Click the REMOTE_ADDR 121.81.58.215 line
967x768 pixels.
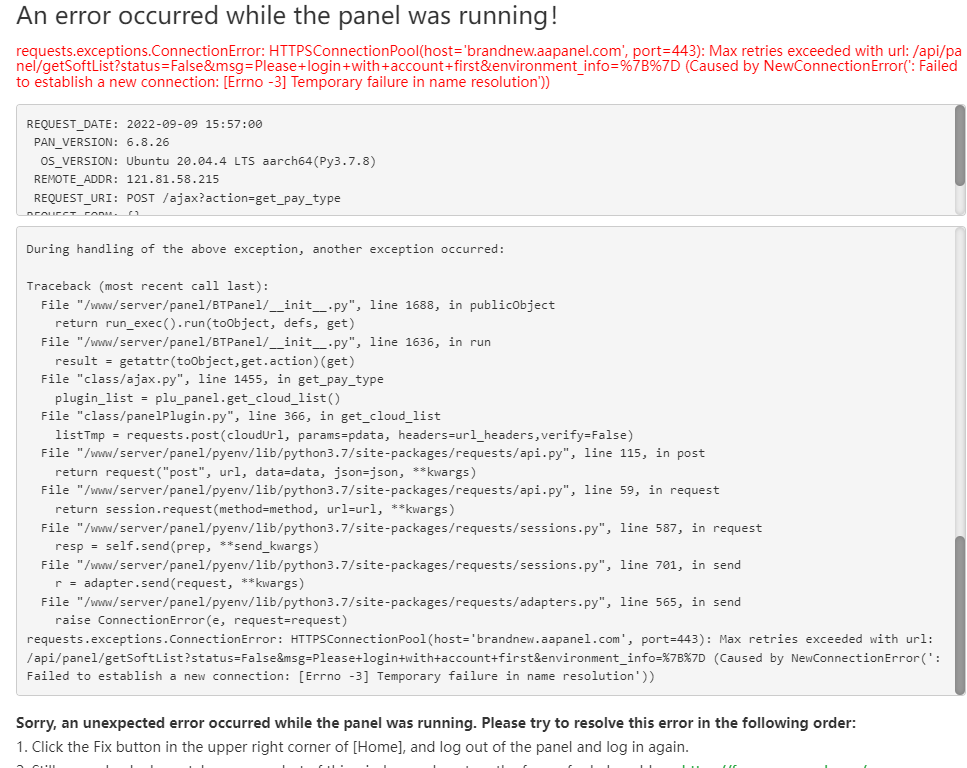pyautogui.click(x=126, y=180)
